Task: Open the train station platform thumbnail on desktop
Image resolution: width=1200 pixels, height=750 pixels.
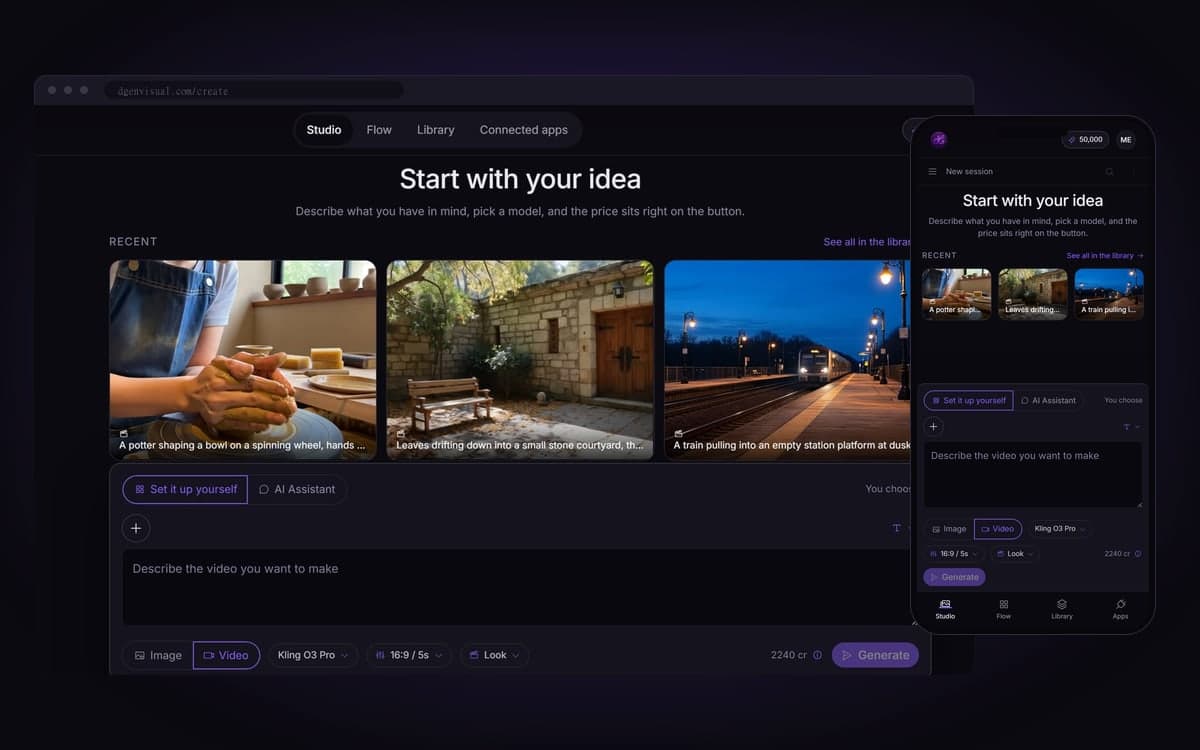Action: (788, 360)
